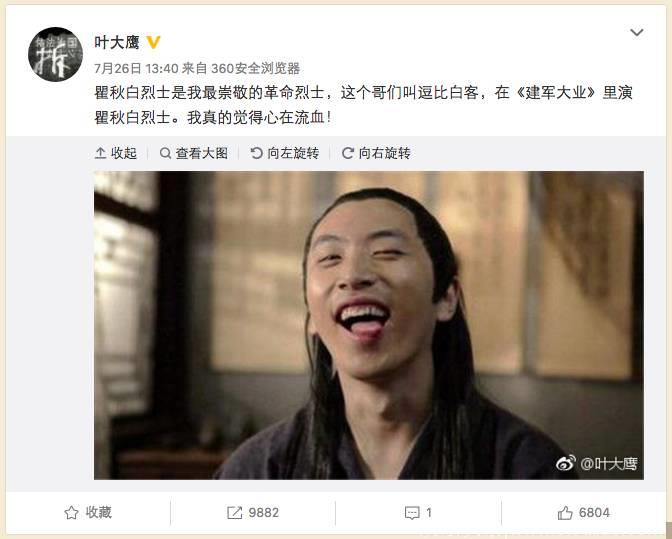
Task: Like the post with thumbs-up 6804
Action: 584,512
